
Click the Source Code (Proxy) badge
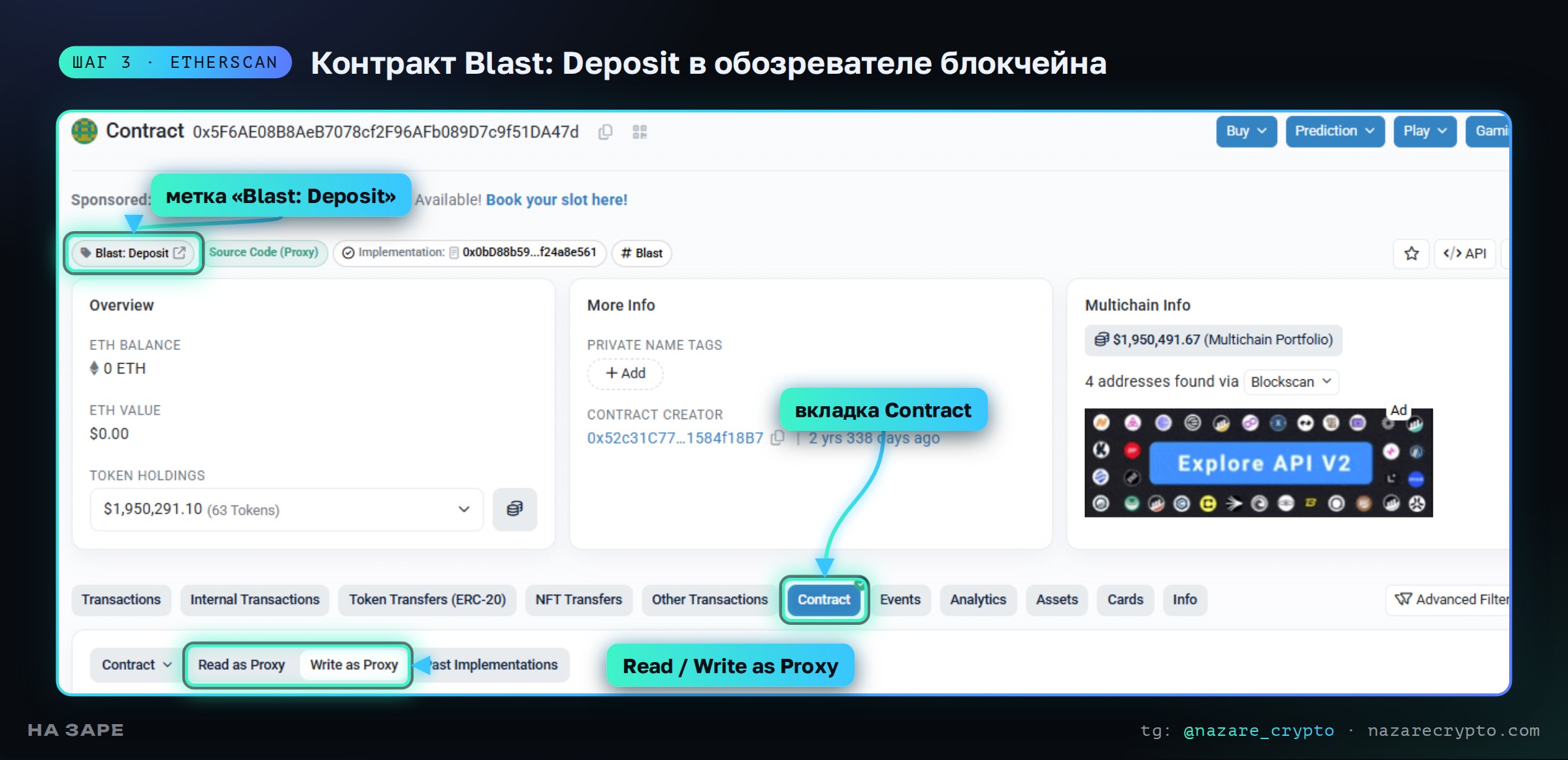pos(263,252)
